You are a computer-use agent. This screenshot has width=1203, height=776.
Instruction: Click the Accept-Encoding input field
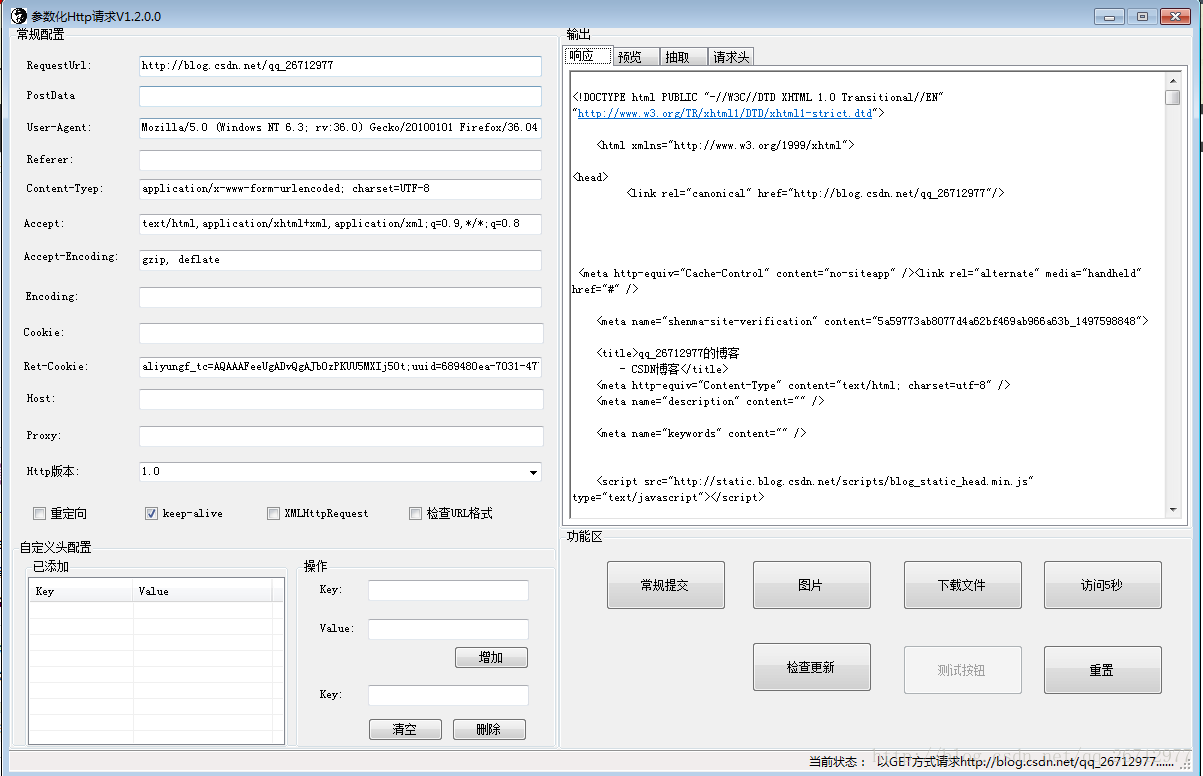tap(340, 260)
